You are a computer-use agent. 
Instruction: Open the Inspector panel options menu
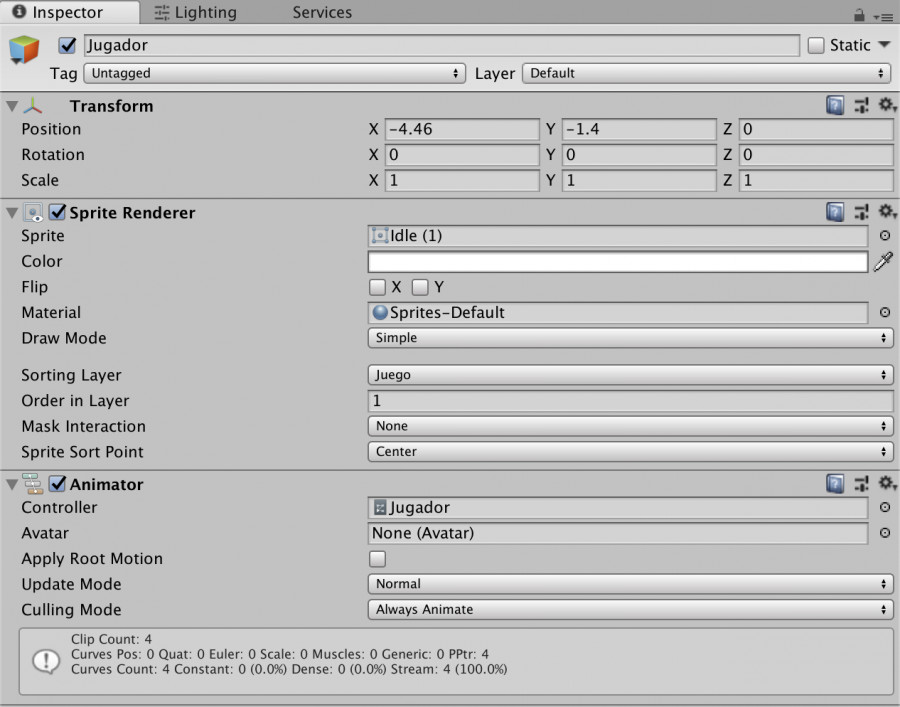pyautogui.click(x=883, y=18)
